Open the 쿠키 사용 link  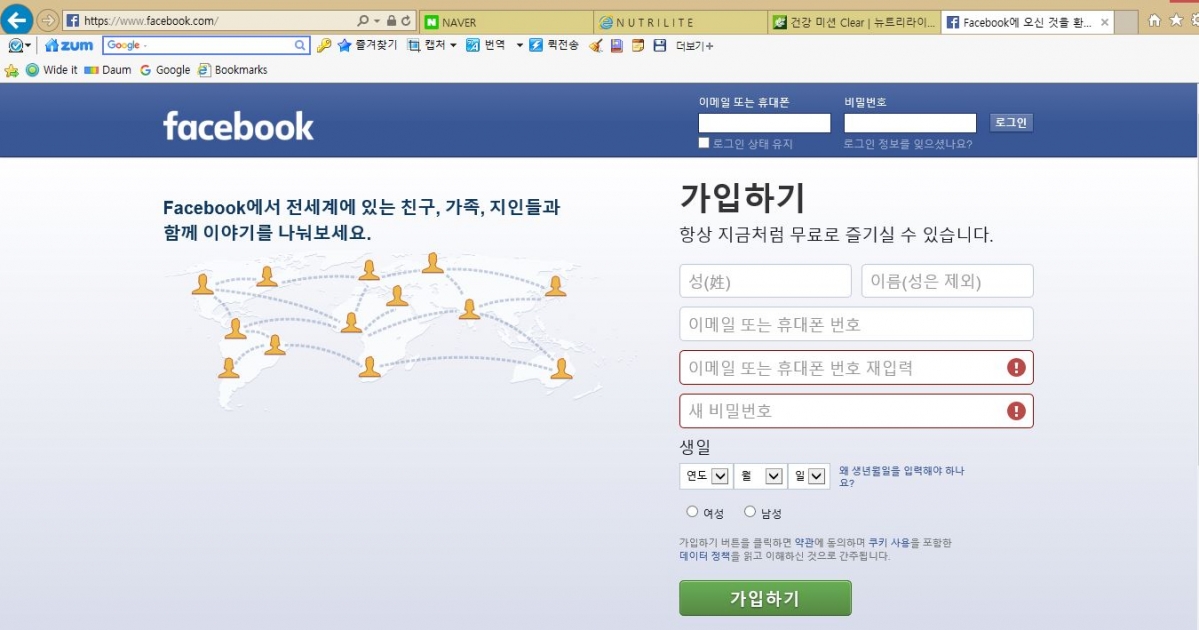pos(889,543)
